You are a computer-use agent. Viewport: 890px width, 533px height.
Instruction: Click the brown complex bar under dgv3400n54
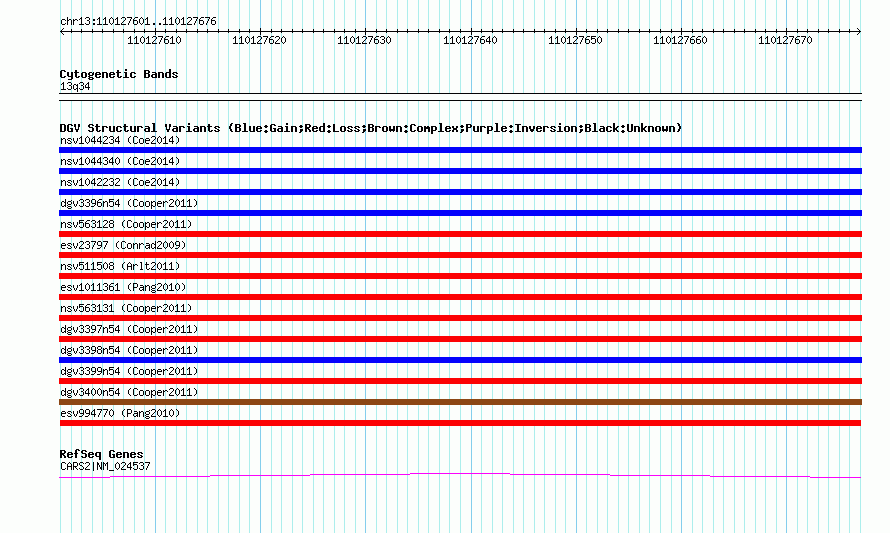coord(460,402)
